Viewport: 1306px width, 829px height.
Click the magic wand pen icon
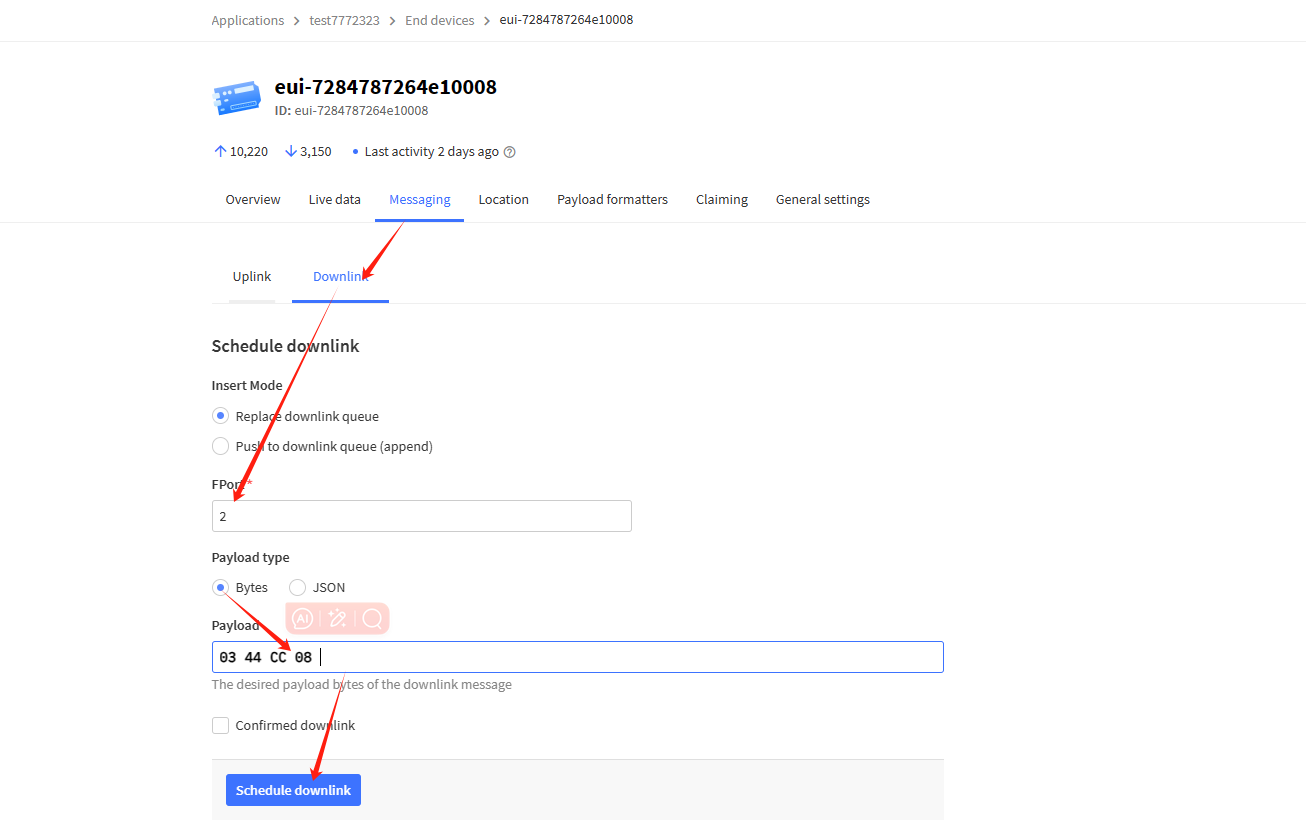point(338,619)
